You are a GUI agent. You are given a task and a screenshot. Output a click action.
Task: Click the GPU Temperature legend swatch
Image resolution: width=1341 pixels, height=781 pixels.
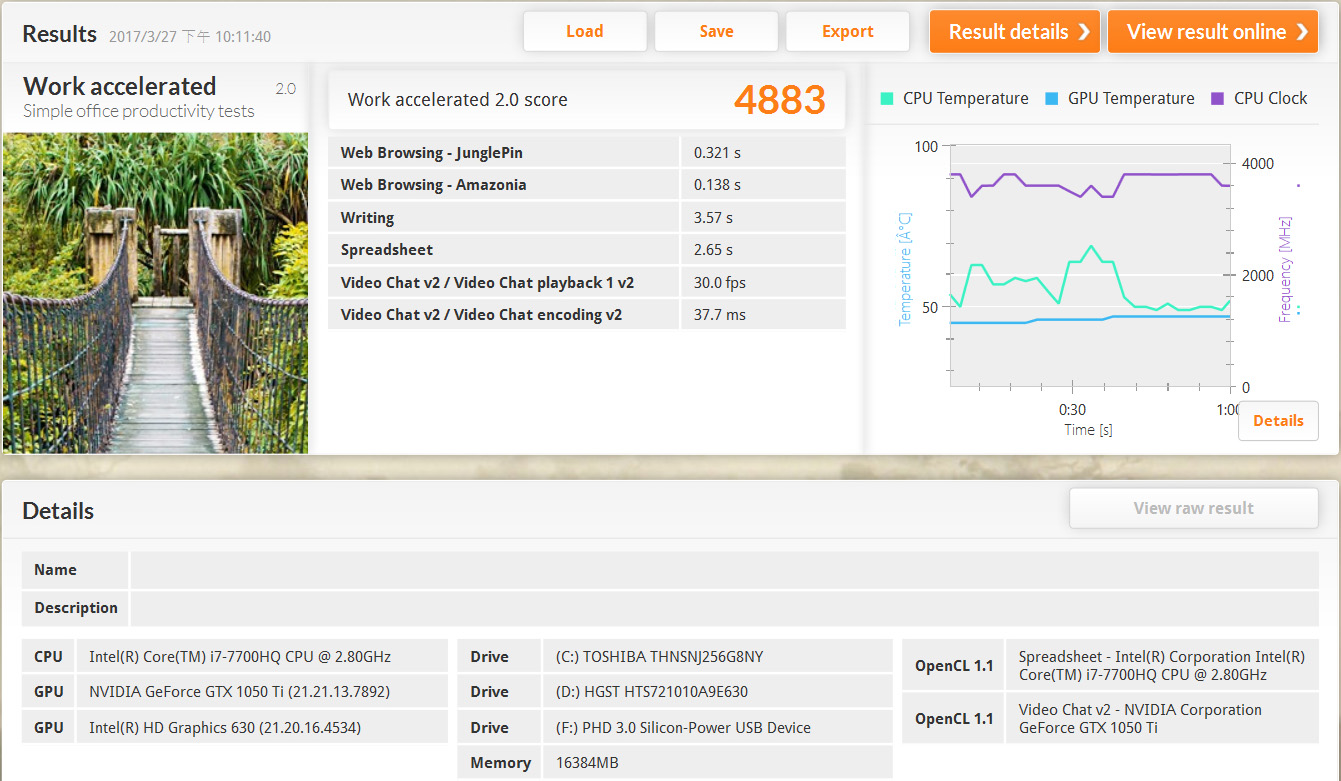[1052, 98]
